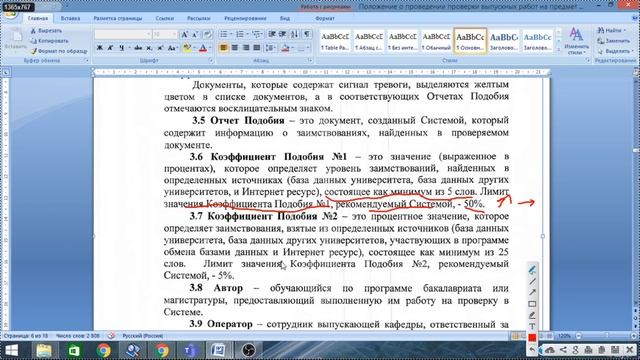Save the captured screenshot

pos(615,350)
